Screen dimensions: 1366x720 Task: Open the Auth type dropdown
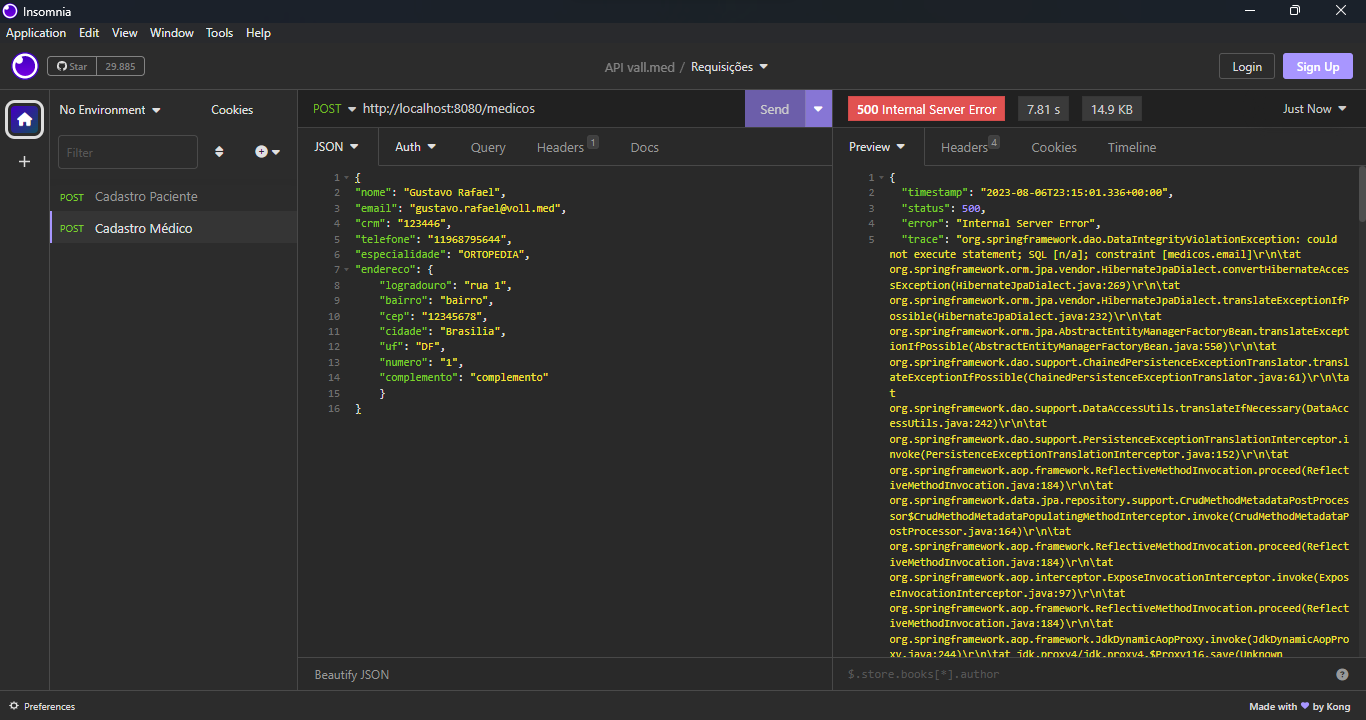pos(416,147)
